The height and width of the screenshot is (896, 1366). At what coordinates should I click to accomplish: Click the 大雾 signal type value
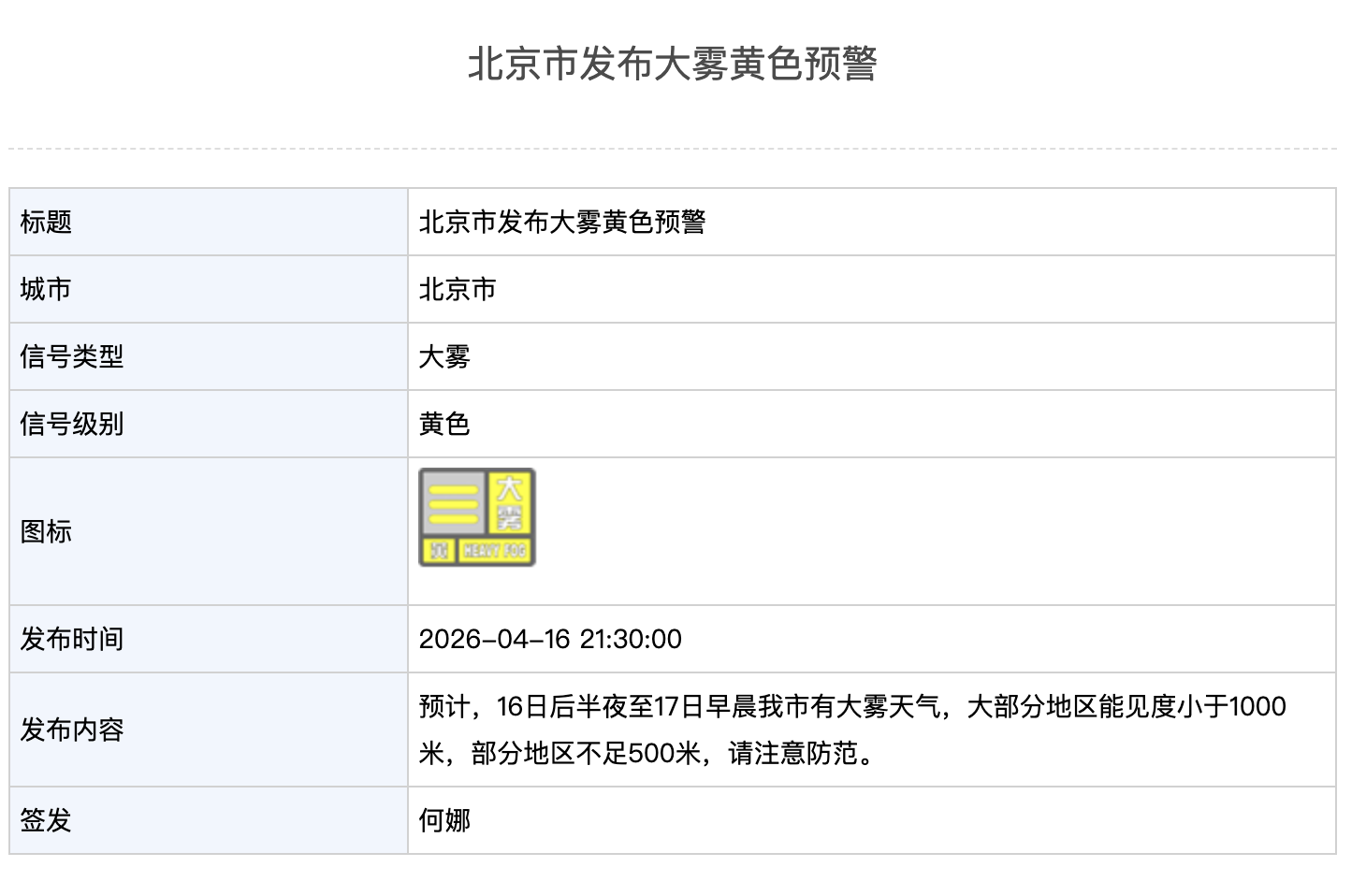(x=444, y=356)
